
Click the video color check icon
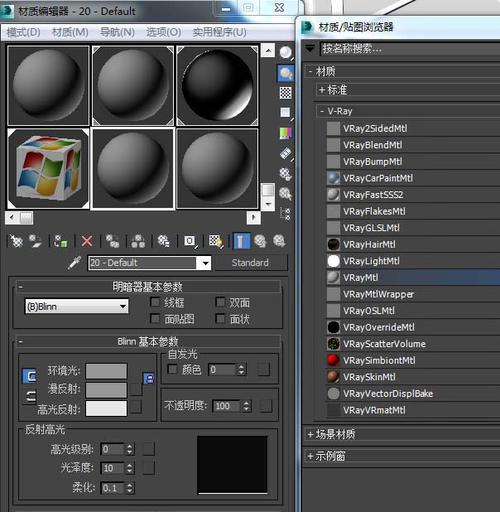click(x=286, y=133)
